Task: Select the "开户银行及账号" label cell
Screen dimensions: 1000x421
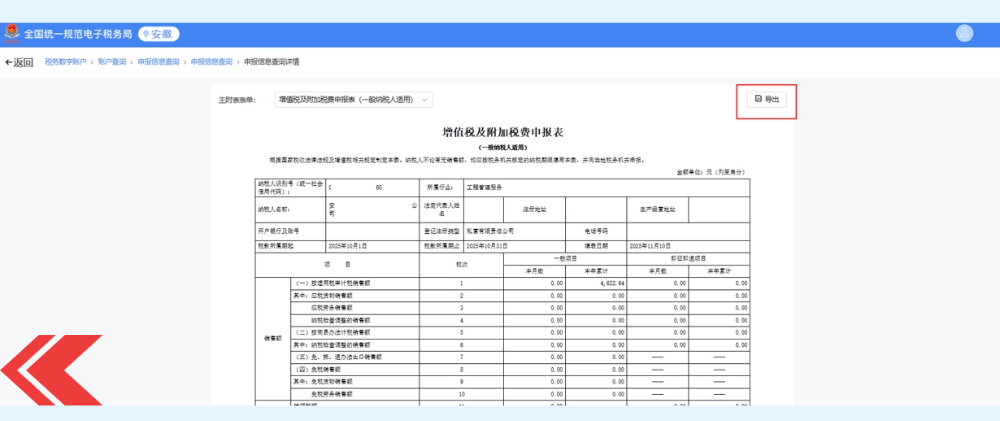Action: 290,232
